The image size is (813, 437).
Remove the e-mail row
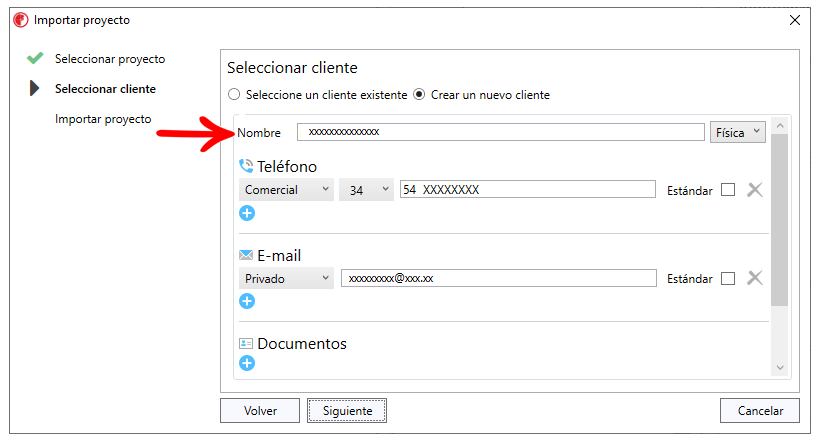click(755, 278)
